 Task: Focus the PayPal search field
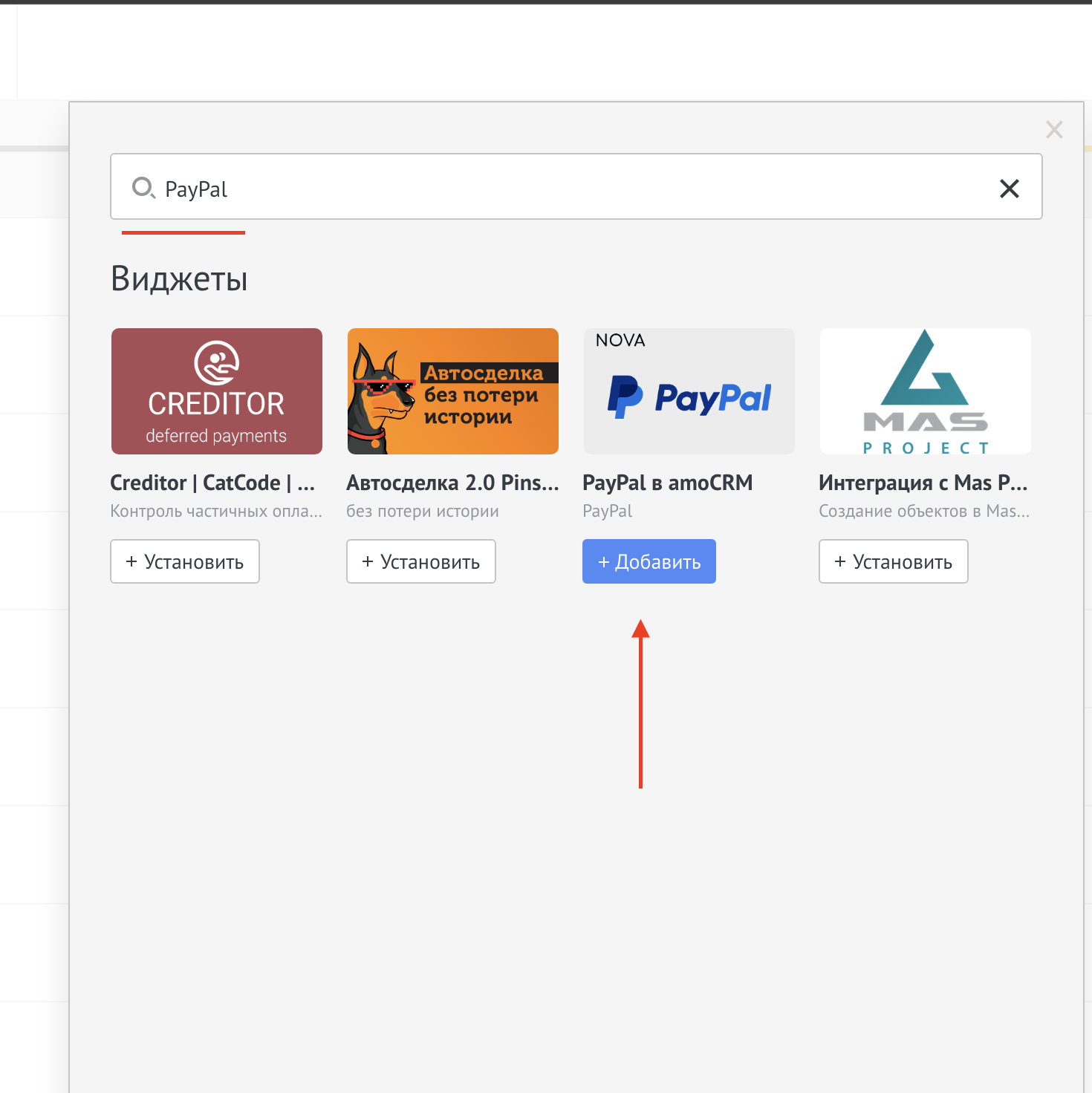click(576, 186)
